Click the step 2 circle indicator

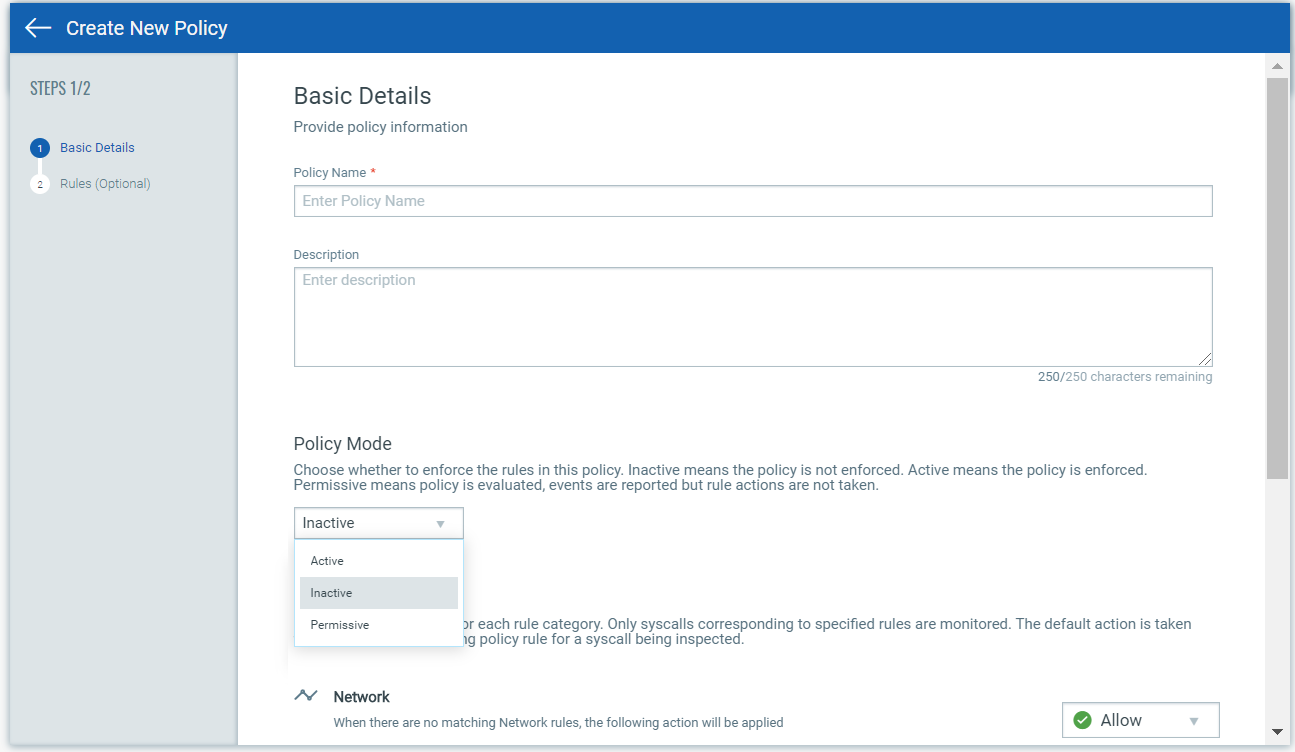(x=40, y=184)
